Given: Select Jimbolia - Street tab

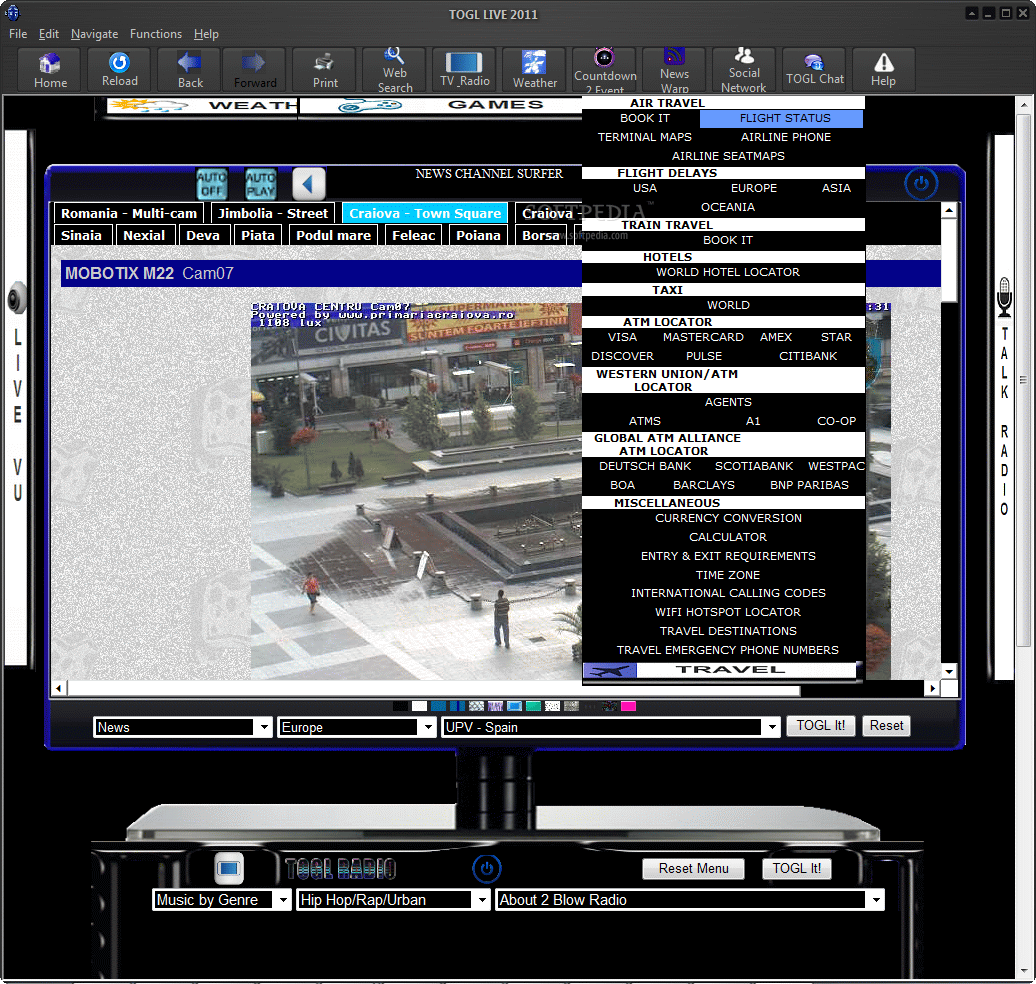Looking at the screenshot, I should [x=273, y=213].
